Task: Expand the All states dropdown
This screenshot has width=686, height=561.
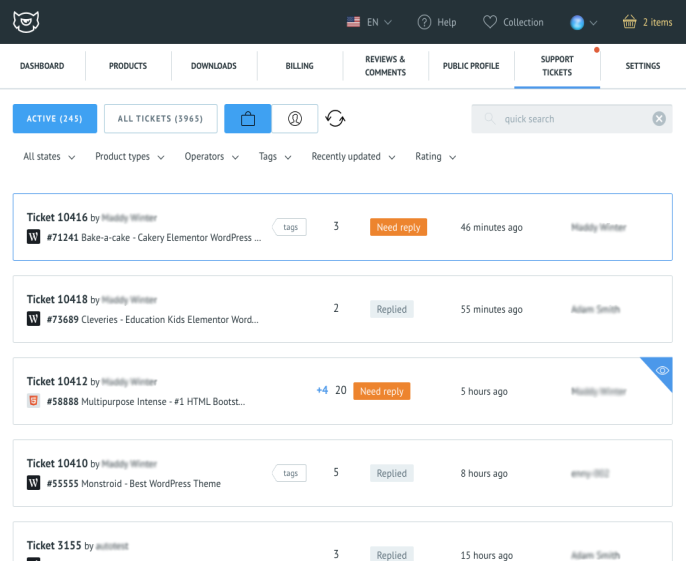Action: click(48, 157)
